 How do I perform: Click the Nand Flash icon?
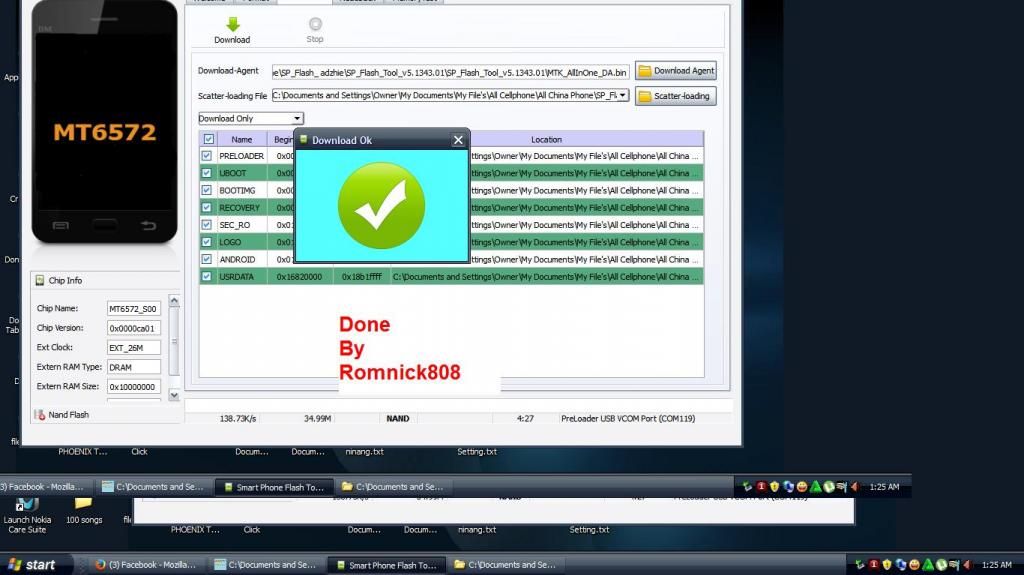pos(40,414)
